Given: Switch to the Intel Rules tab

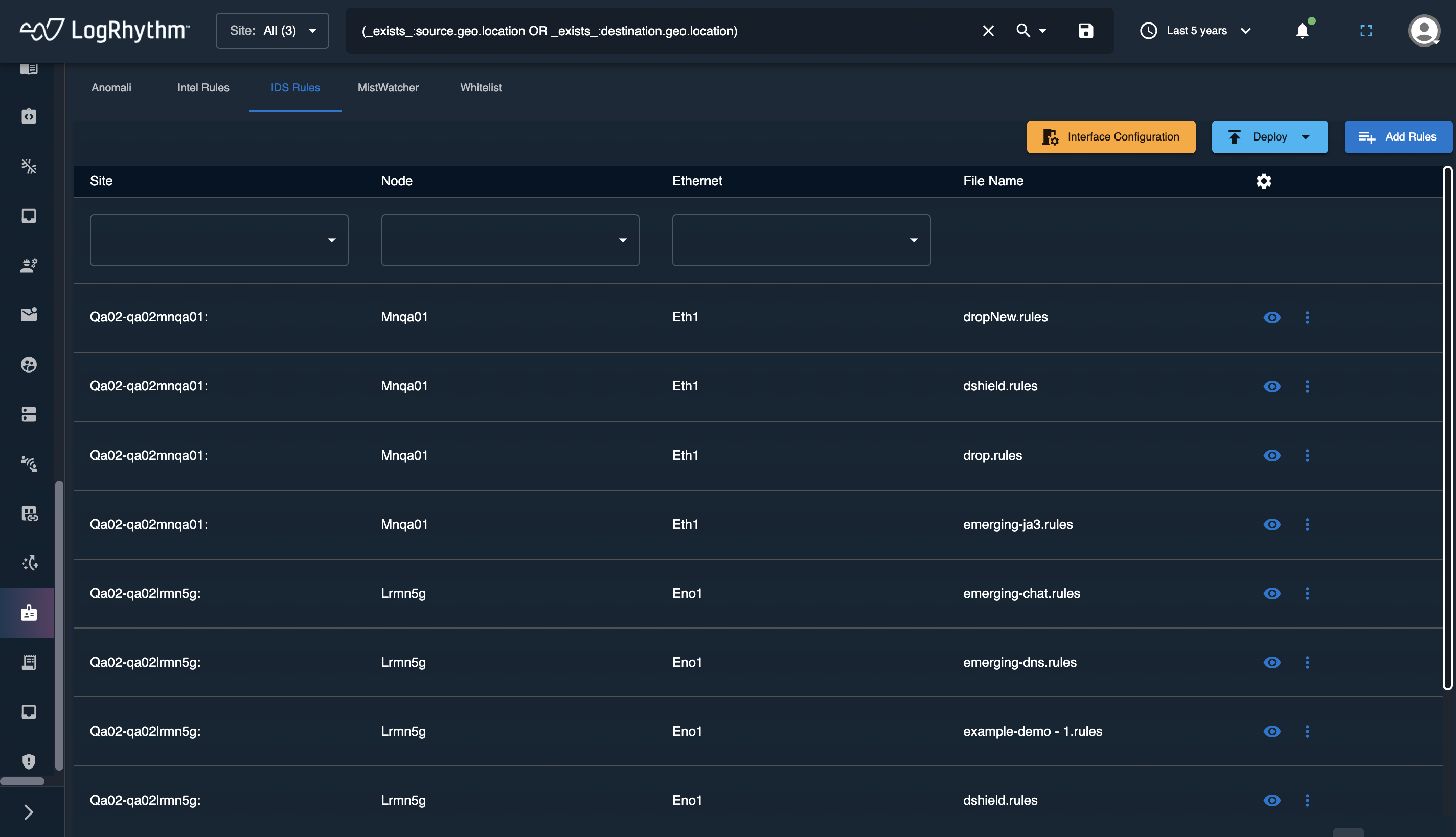Looking at the screenshot, I should click(x=203, y=88).
